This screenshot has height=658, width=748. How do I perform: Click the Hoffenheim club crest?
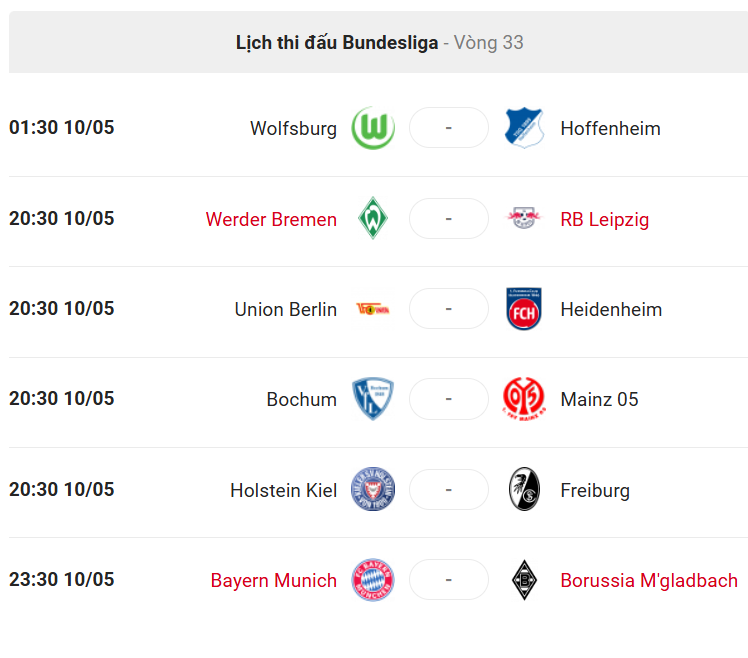524,128
